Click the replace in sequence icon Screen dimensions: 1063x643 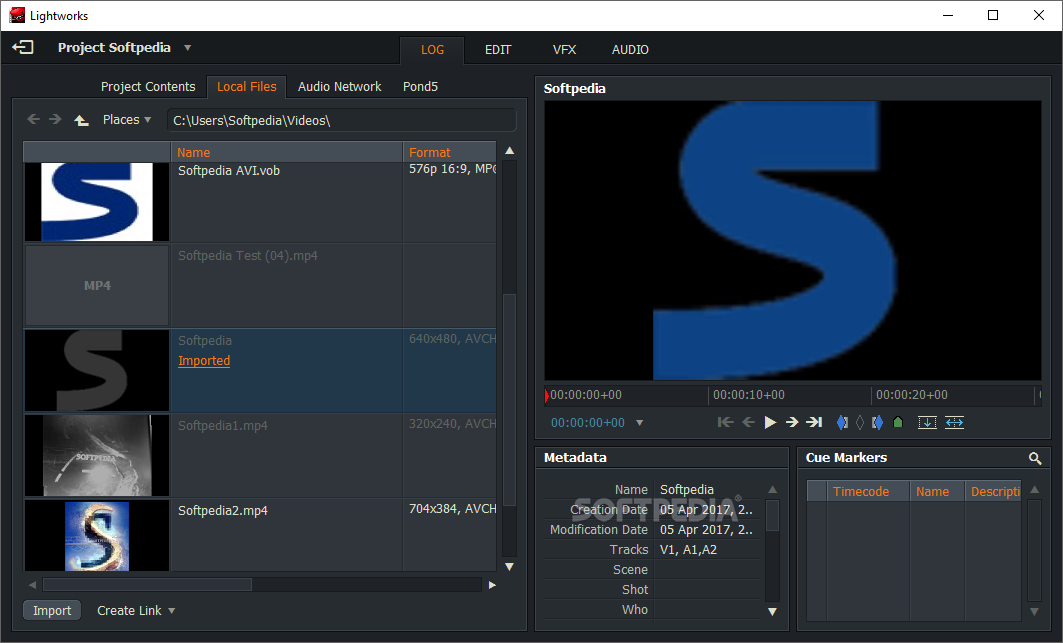954,423
